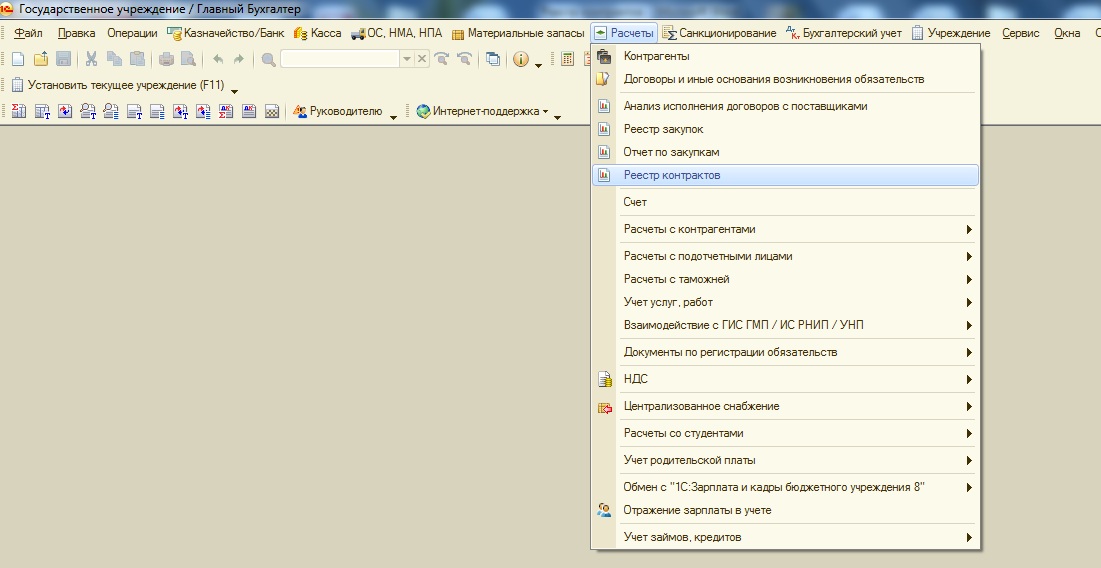The width and height of the screenshot is (1101, 568).
Task: Expand Учет займов, кредитов submenu
Action: (x=968, y=538)
